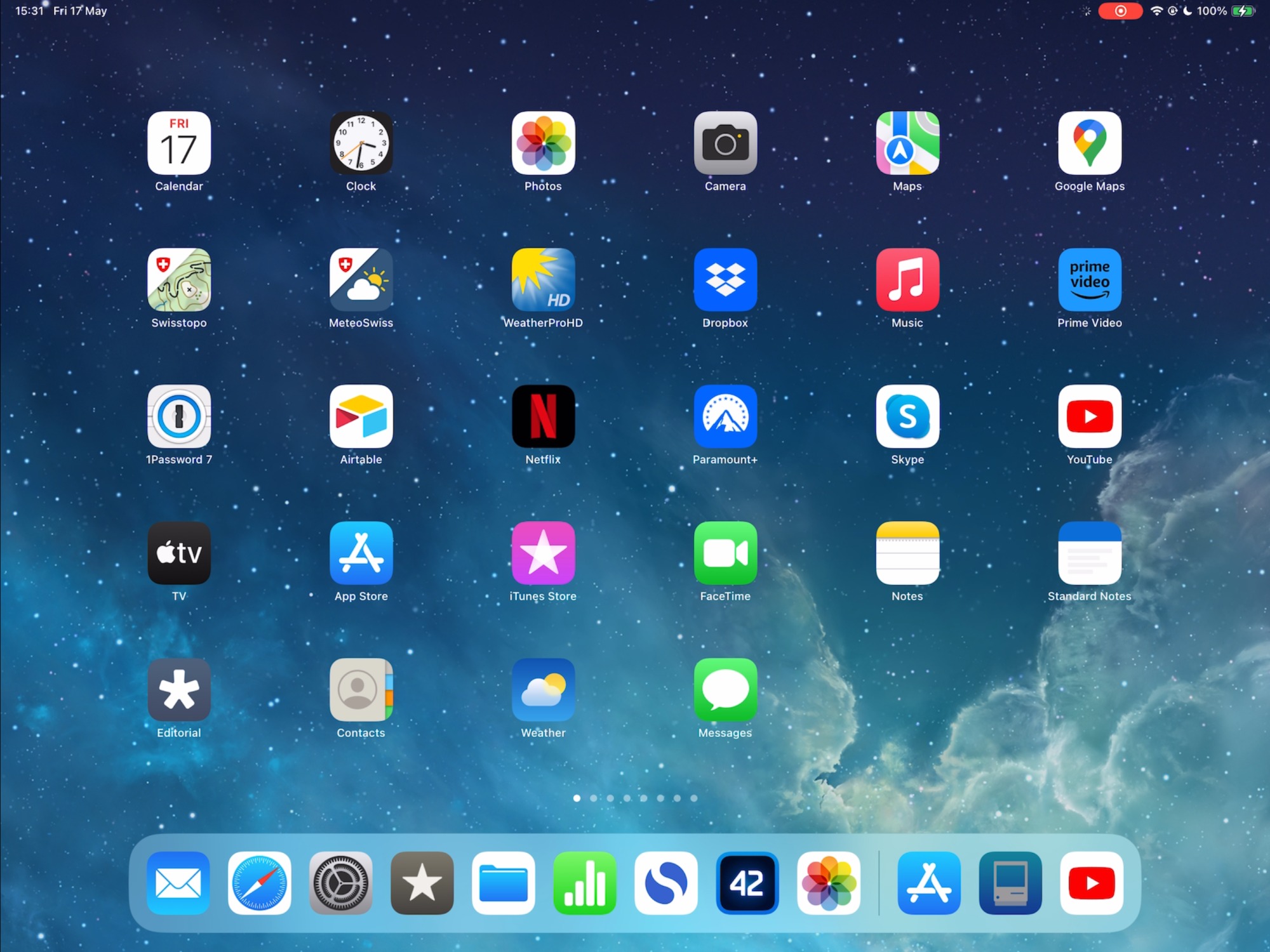Open the Swisstopo app
The image size is (1270, 952).
[x=179, y=280]
